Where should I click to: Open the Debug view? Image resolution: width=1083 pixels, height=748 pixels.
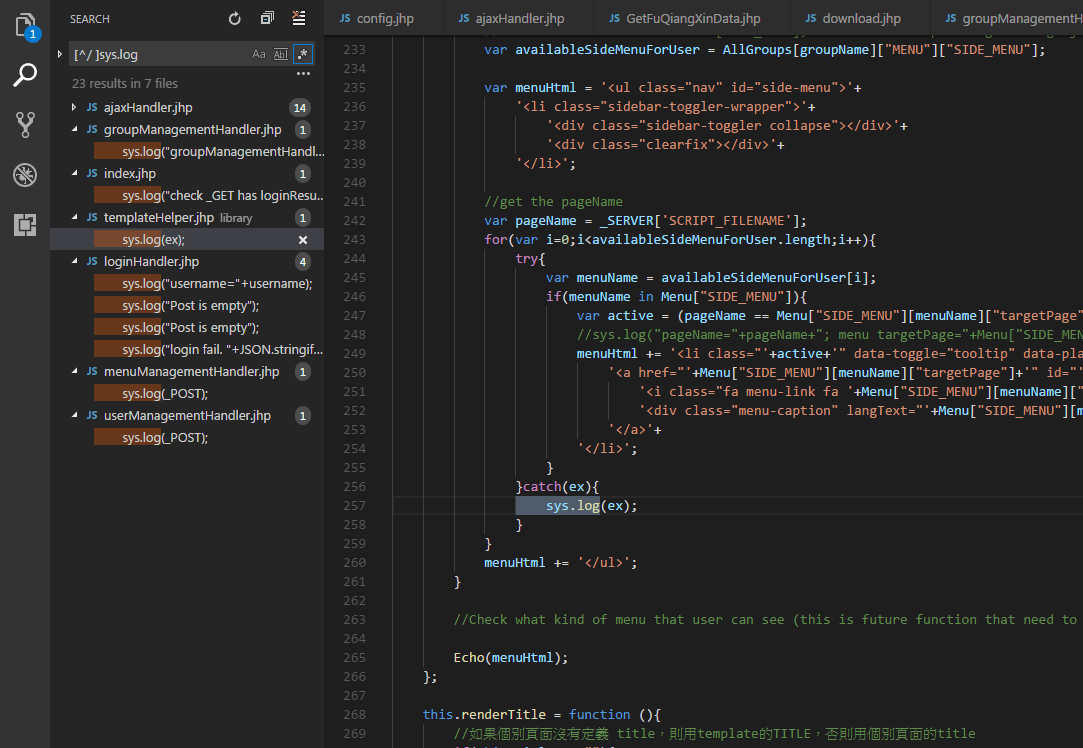click(25, 174)
